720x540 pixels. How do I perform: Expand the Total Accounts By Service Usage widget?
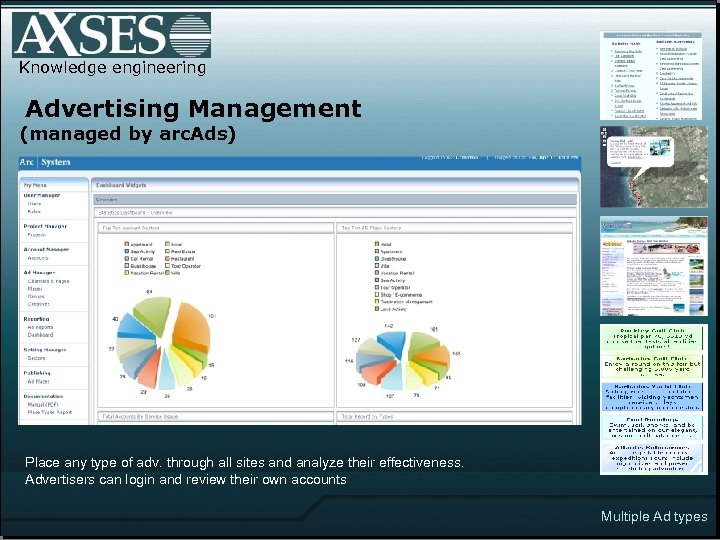coord(215,416)
